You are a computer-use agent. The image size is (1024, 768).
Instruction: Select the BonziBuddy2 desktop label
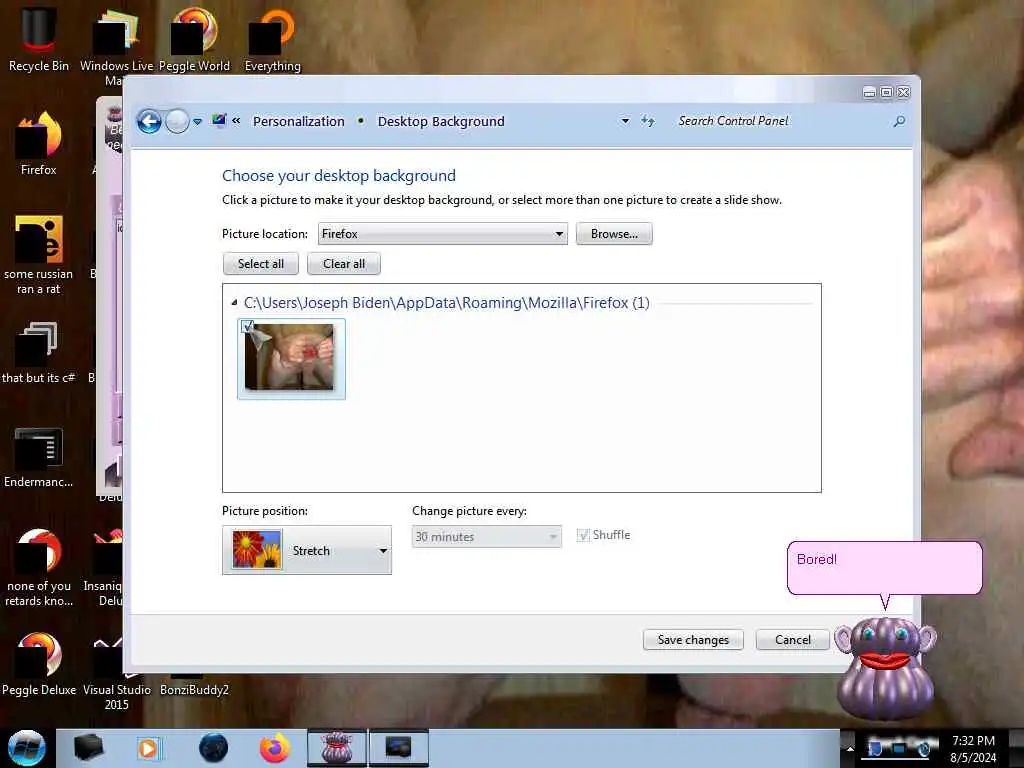pyautogui.click(x=194, y=690)
